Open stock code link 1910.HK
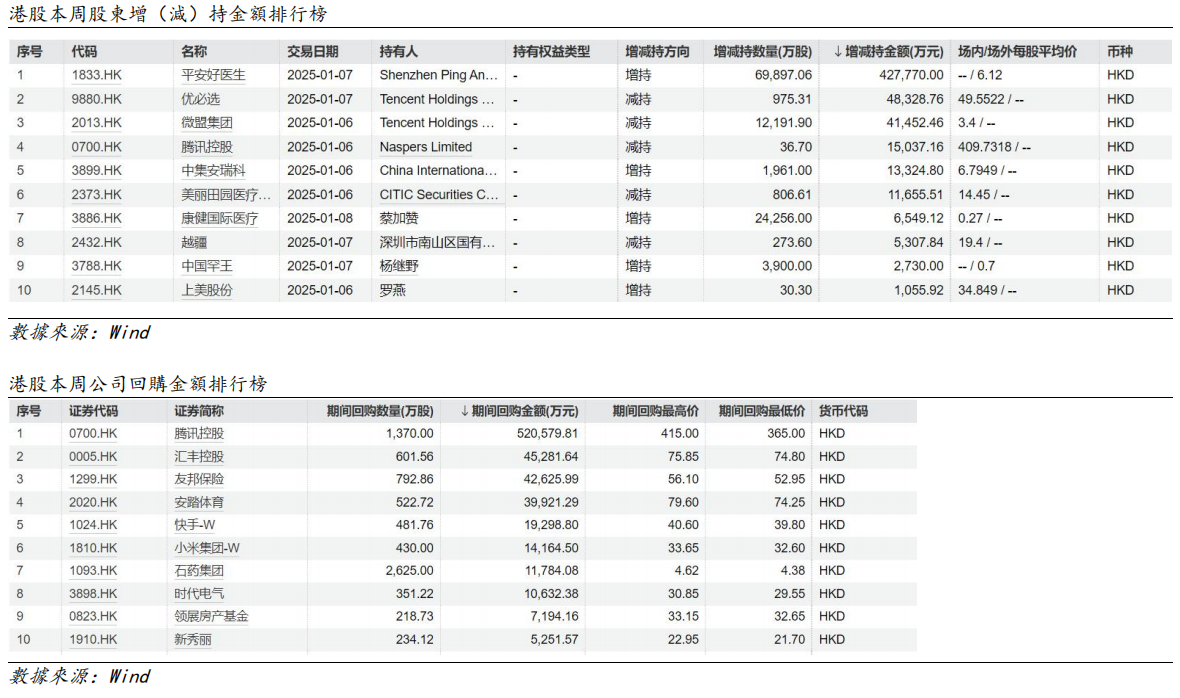The width and height of the screenshot is (1180, 698). click(x=93, y=640)
